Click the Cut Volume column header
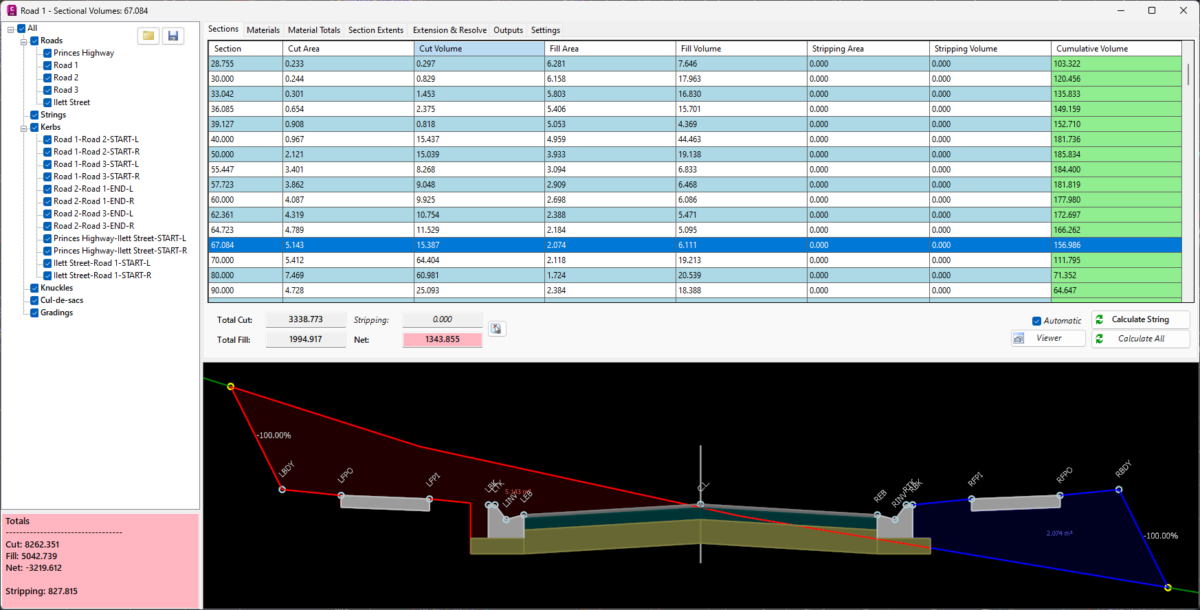Screen dimensions: 1200x610 [479, 48]
